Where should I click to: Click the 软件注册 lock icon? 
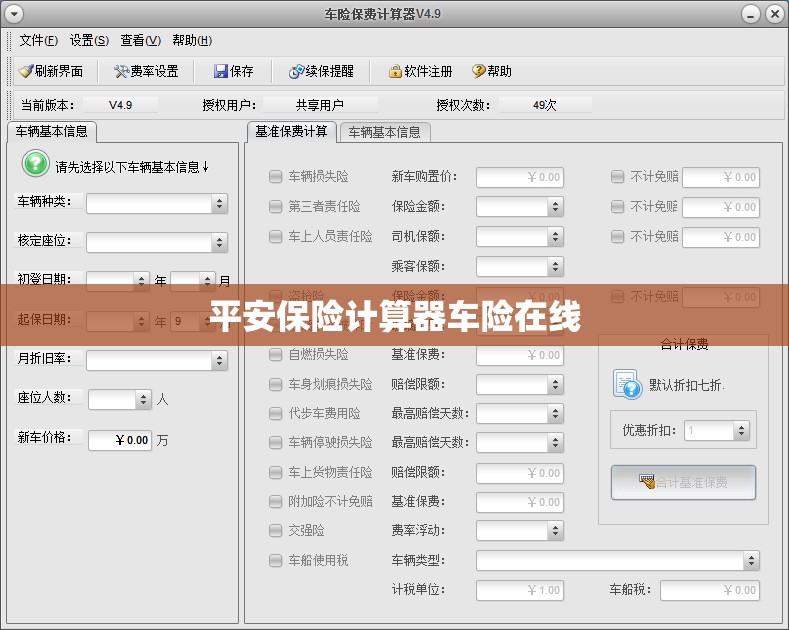point(395,71)
